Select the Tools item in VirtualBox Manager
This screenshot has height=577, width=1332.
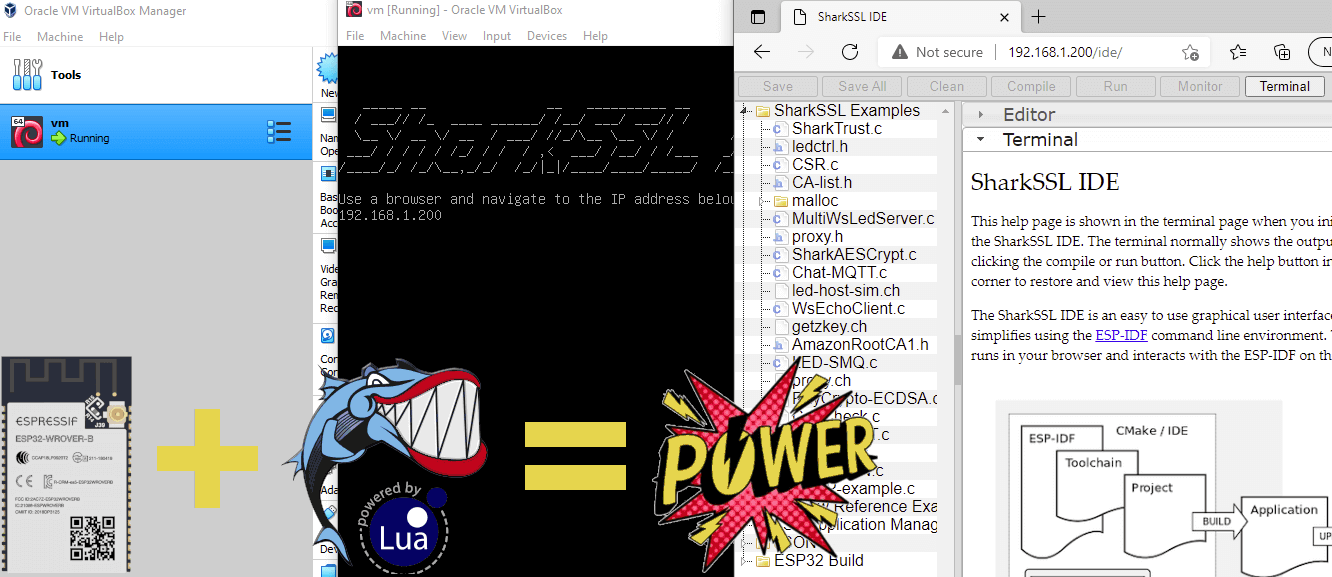coord(156,75)
